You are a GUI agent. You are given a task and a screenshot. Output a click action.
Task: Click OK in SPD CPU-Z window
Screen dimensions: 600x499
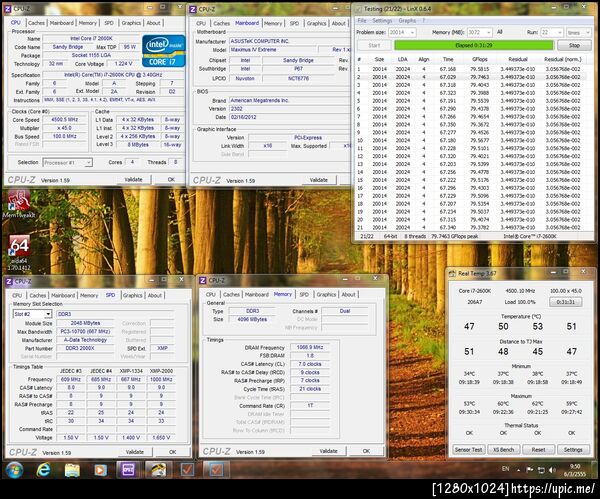[173, 452]
